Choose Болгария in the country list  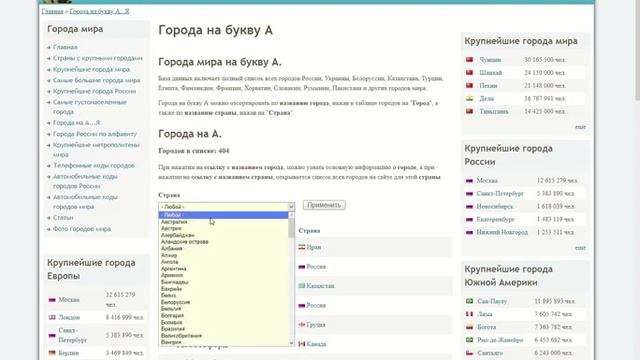coord(172,316)
